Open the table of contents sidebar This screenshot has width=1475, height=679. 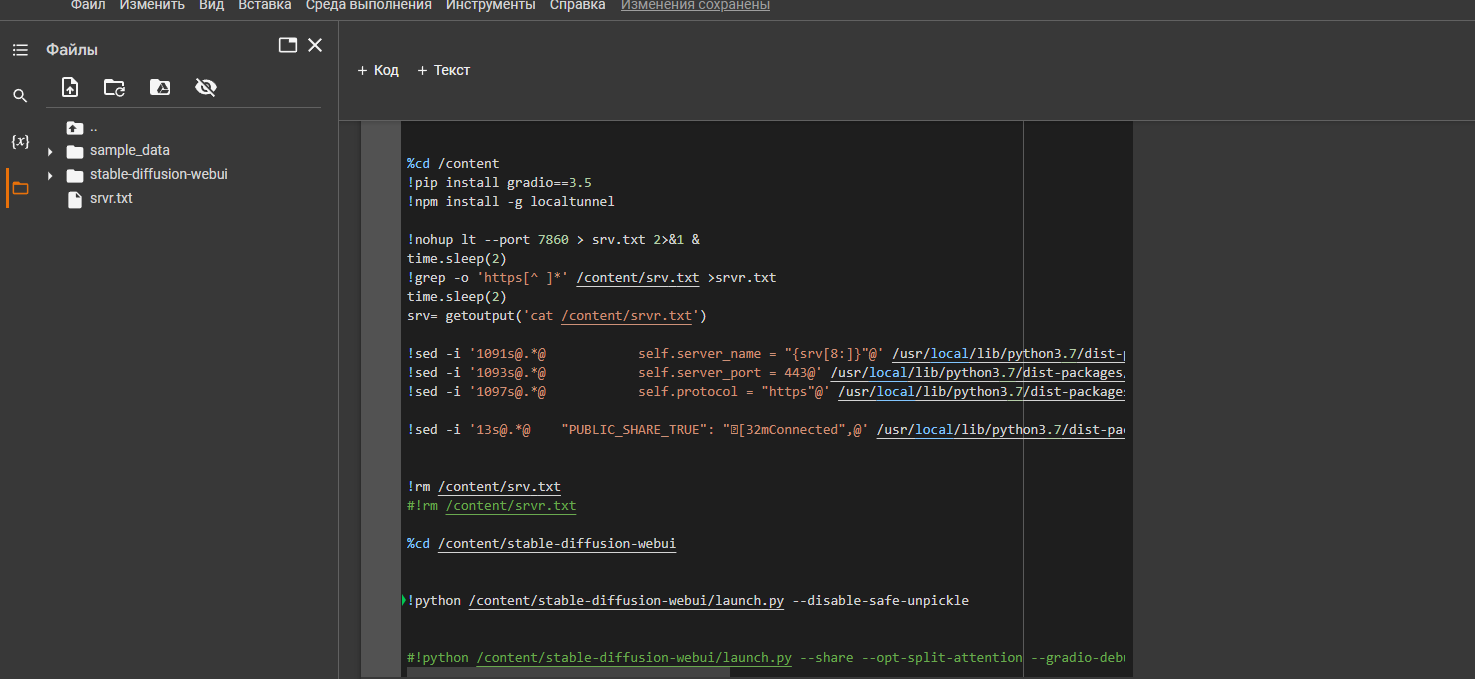click(20, 48)
